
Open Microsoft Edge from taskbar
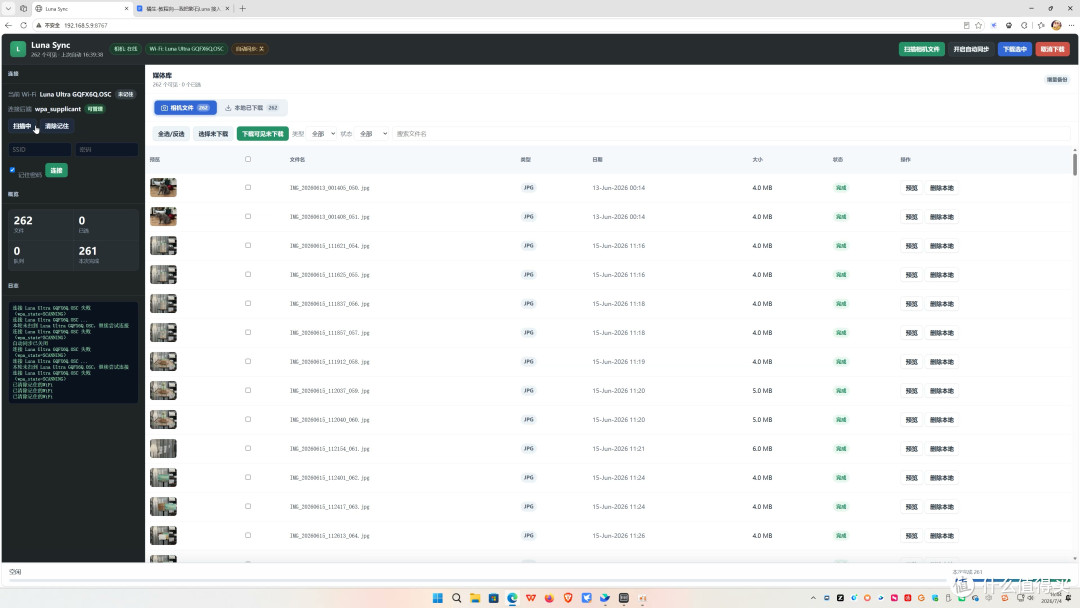point(512,598)
